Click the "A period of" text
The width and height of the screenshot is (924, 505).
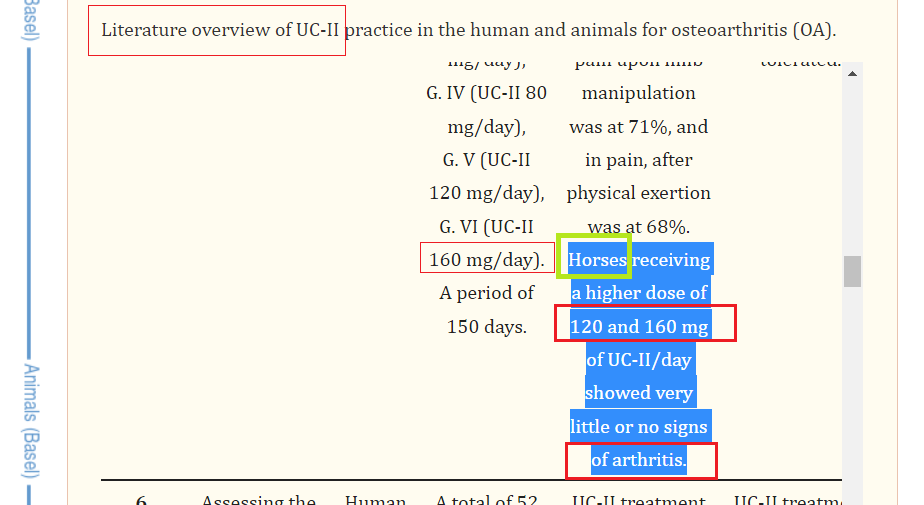pos(487,293)
